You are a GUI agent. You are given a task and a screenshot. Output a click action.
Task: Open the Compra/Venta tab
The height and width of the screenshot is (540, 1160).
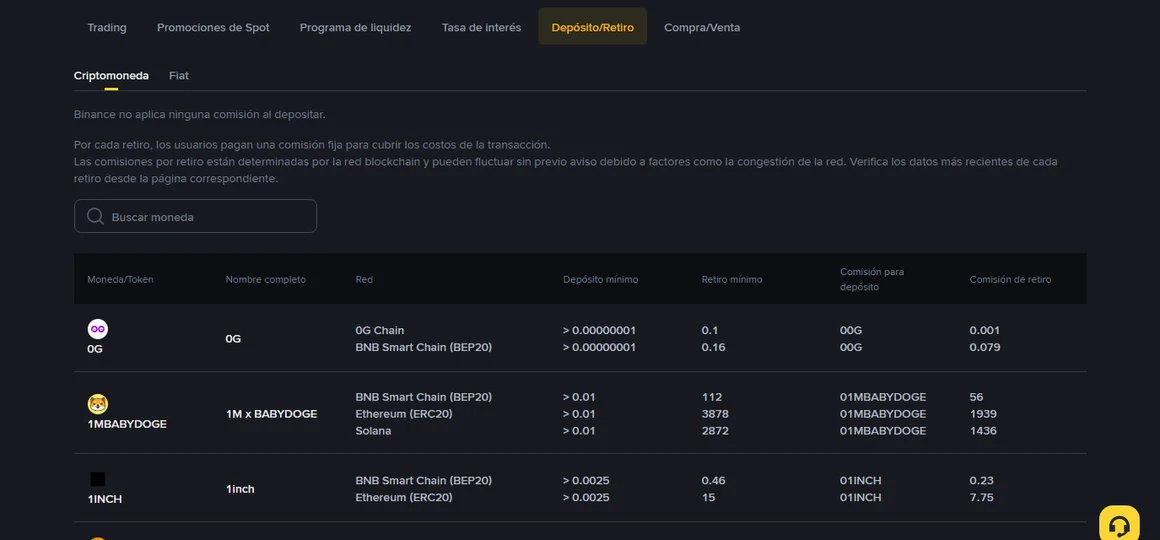pos(702,27)
